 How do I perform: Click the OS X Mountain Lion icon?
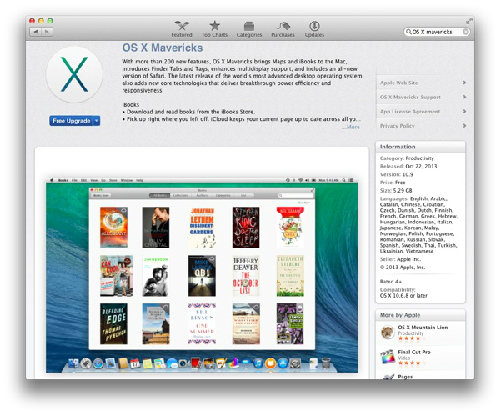pos(387,332)
